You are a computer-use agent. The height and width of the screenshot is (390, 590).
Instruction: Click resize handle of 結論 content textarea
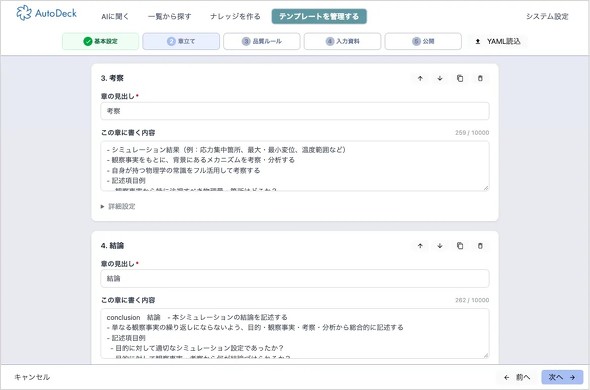[486, 355]
